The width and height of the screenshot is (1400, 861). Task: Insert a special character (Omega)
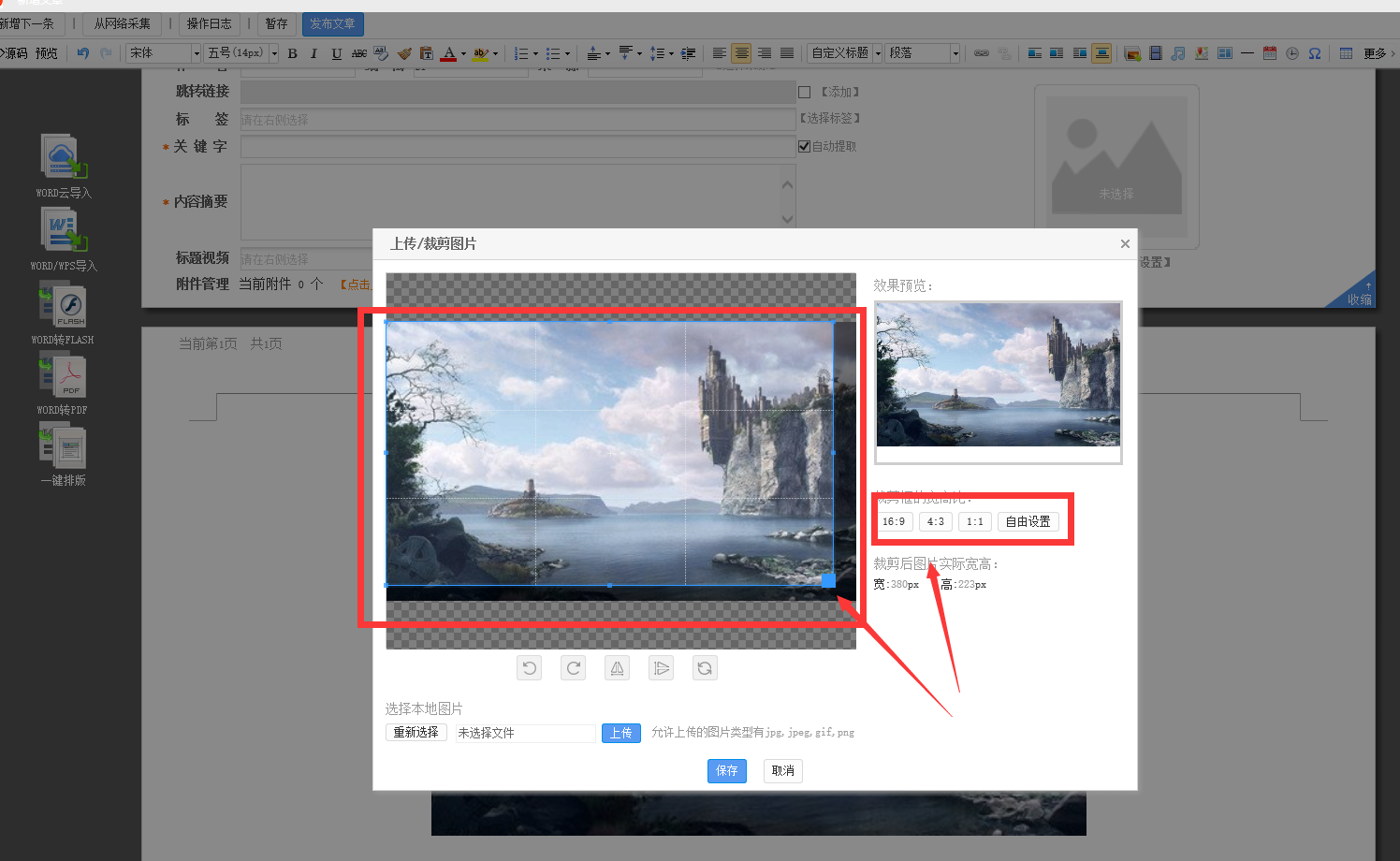pos(1315,53)
